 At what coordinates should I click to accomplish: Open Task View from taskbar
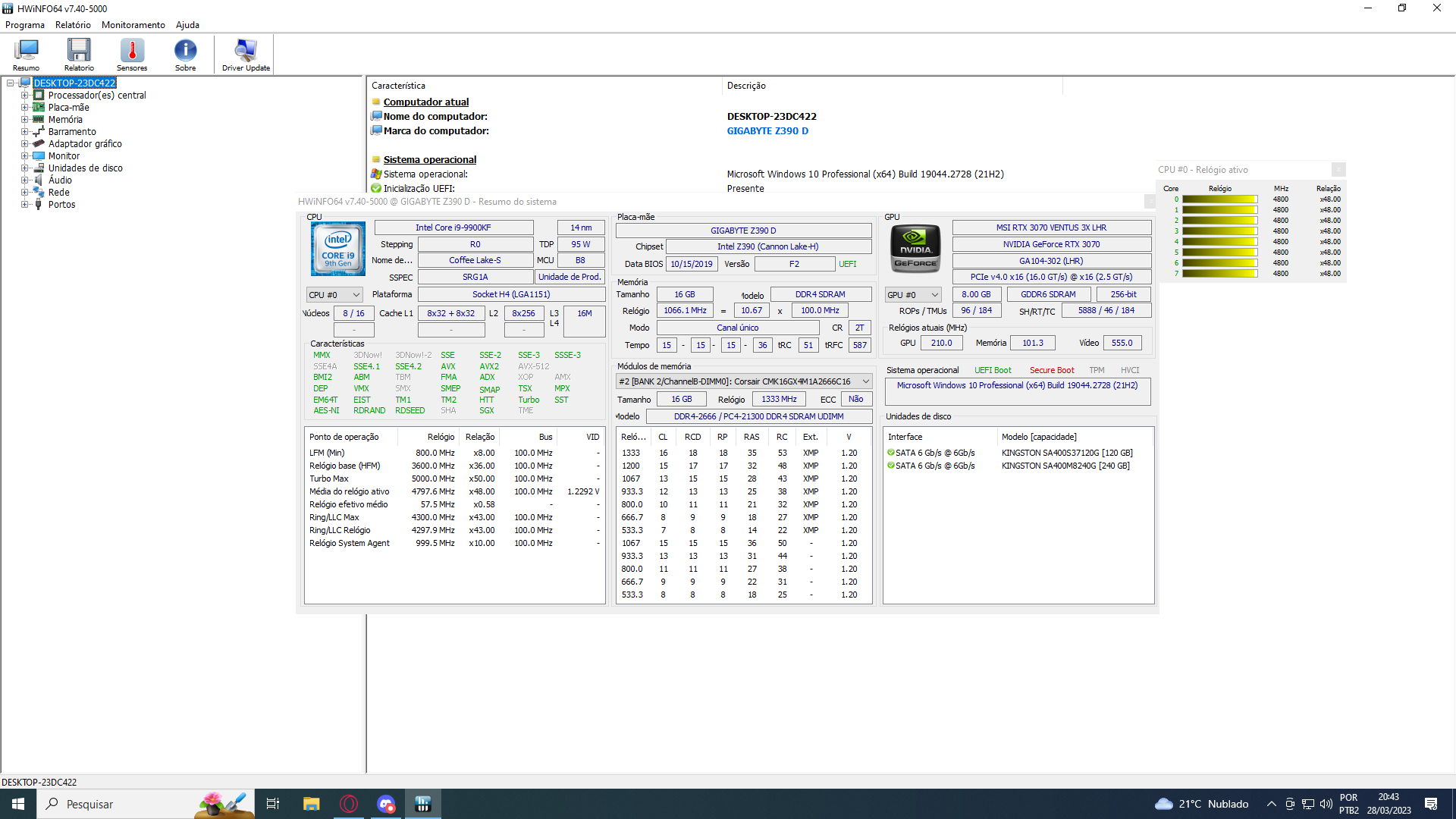[273, 804]
